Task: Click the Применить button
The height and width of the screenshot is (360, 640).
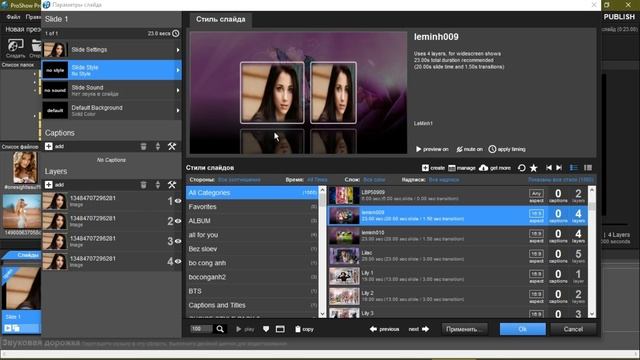Action: point(464,329)
